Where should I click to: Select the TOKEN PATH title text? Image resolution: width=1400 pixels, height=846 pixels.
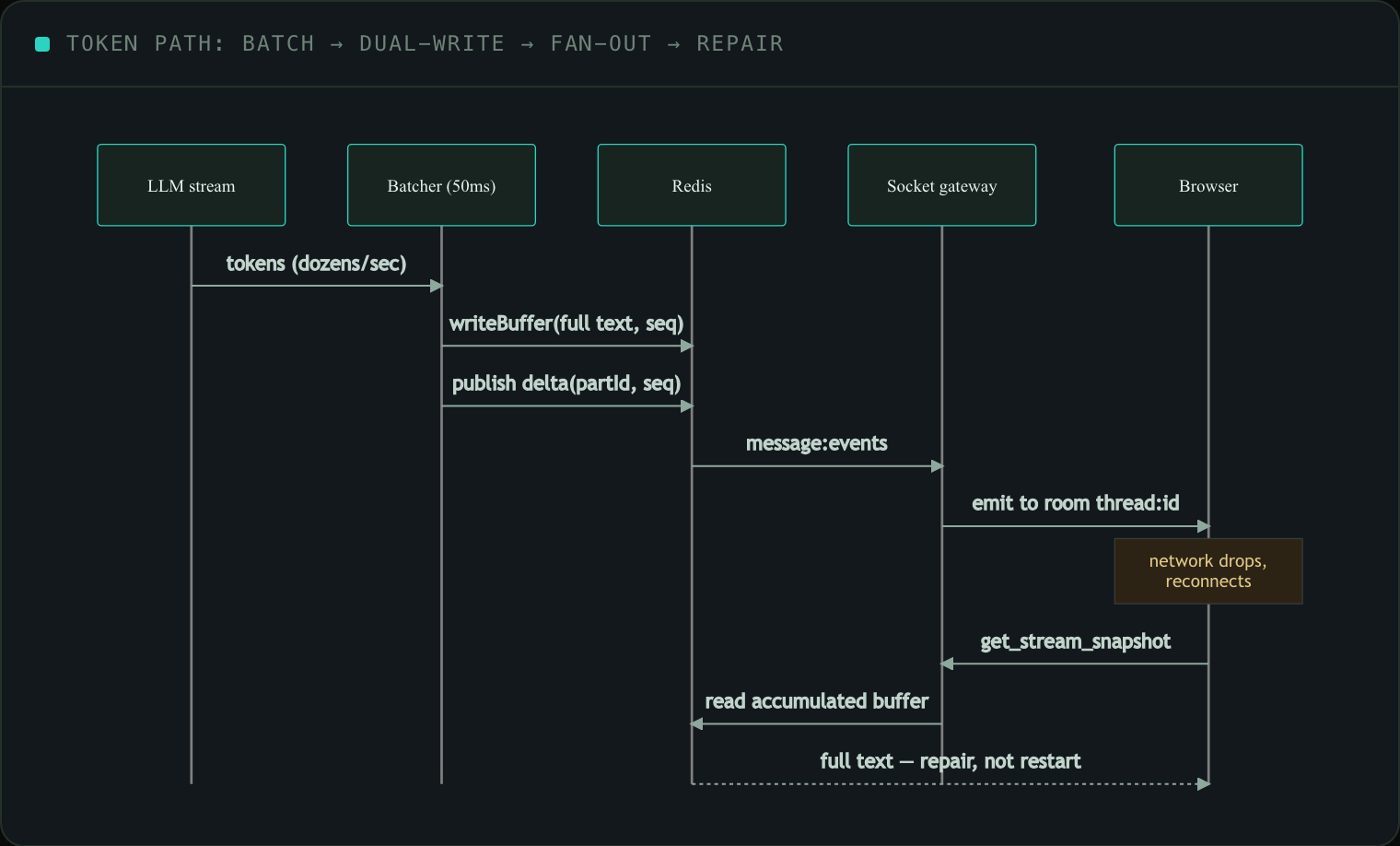(425, 43)
